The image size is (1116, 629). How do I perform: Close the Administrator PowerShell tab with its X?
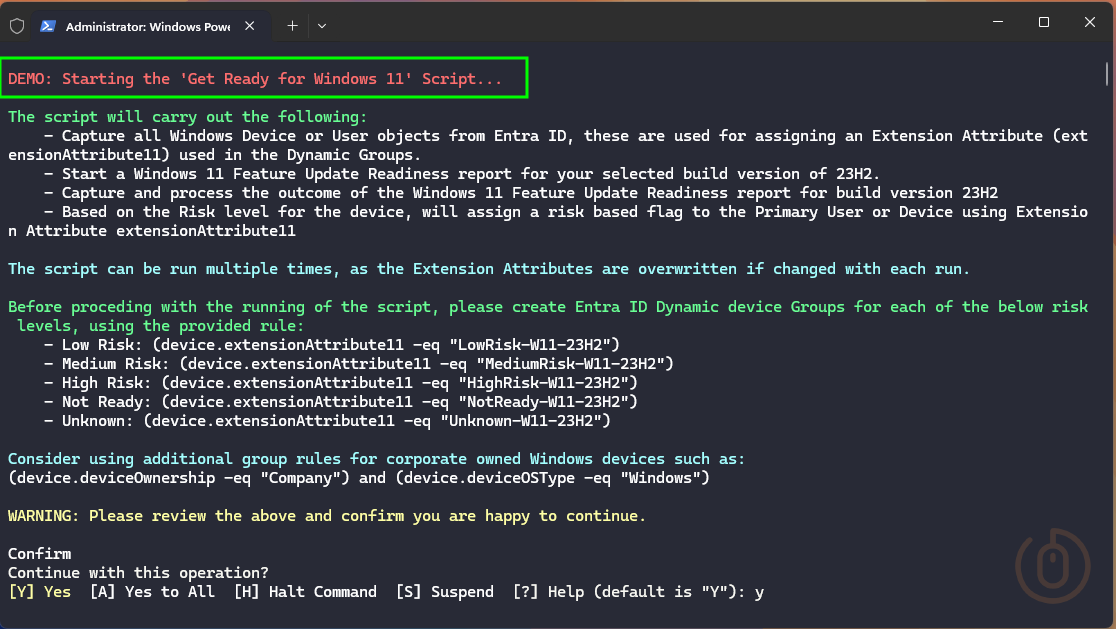click(249, 27)
